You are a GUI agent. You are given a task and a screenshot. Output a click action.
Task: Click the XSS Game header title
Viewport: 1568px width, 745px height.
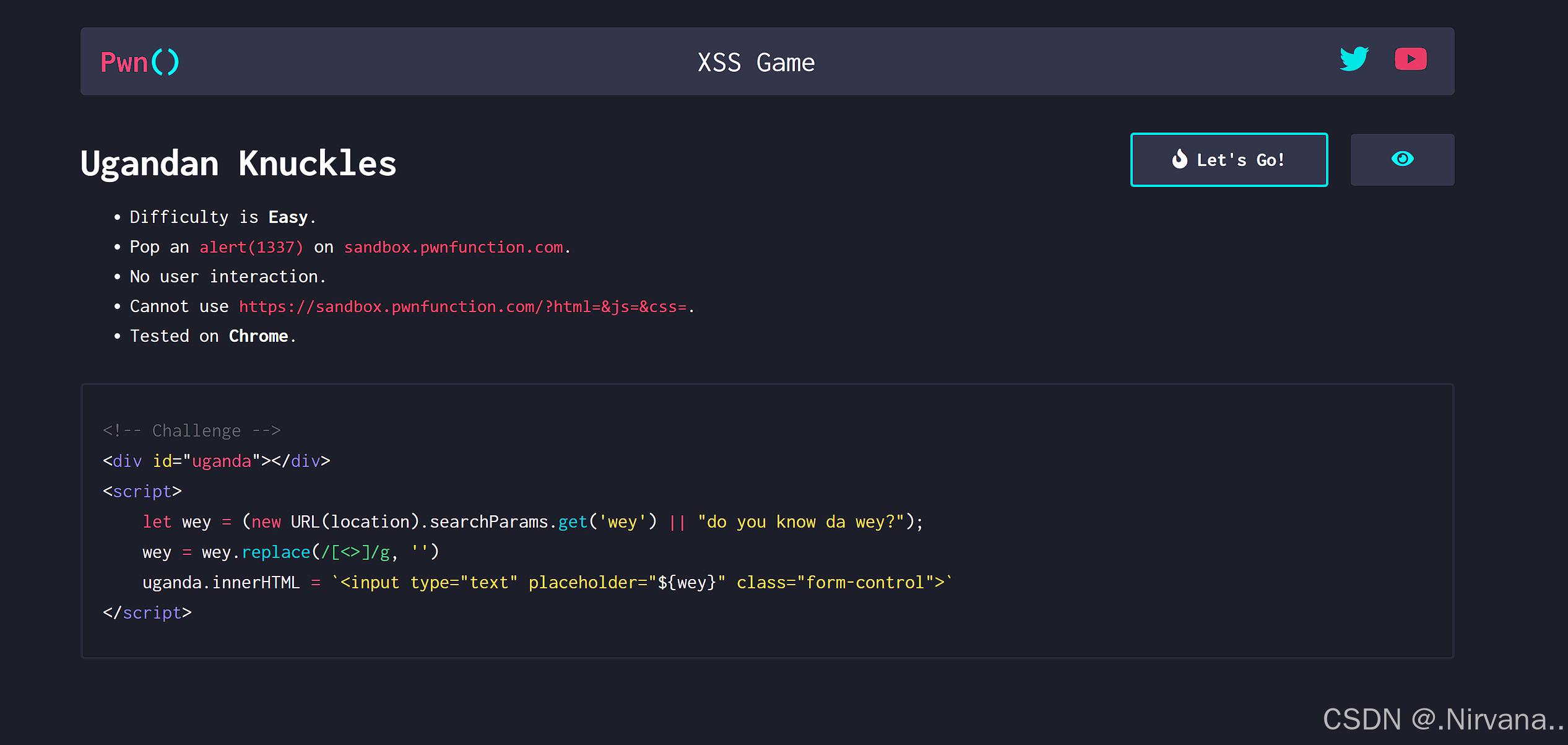[x=756, y=63]
